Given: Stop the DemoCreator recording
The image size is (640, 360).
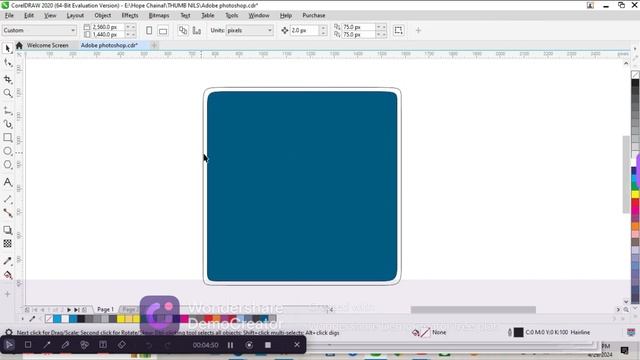Looking at the screenshot, I should tap(268, 345).
